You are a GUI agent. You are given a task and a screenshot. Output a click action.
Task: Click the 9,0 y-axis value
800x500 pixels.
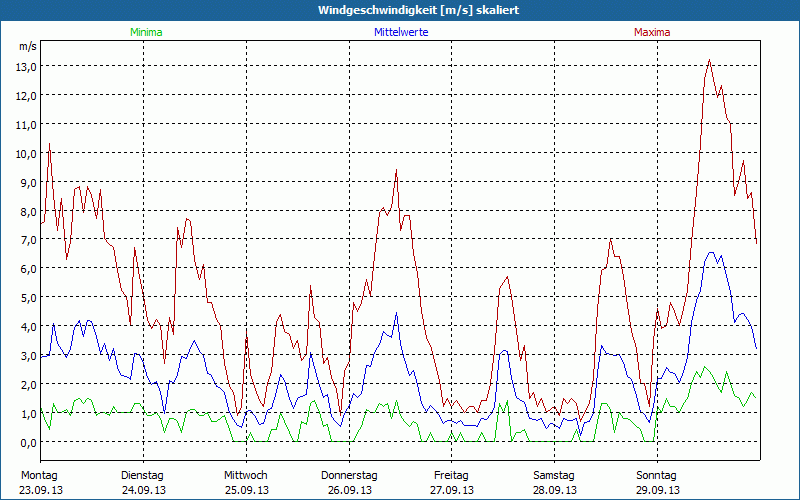pos(28,182)
